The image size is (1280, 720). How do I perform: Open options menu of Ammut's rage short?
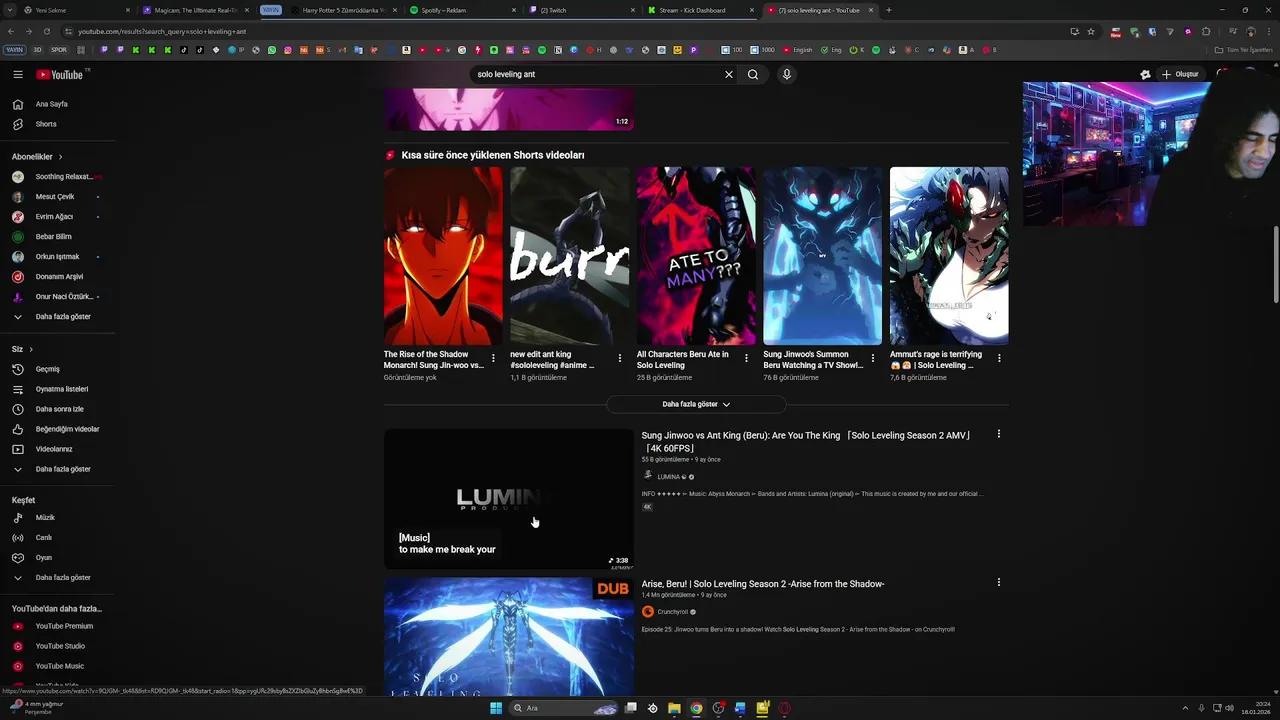tap(999, 358)
